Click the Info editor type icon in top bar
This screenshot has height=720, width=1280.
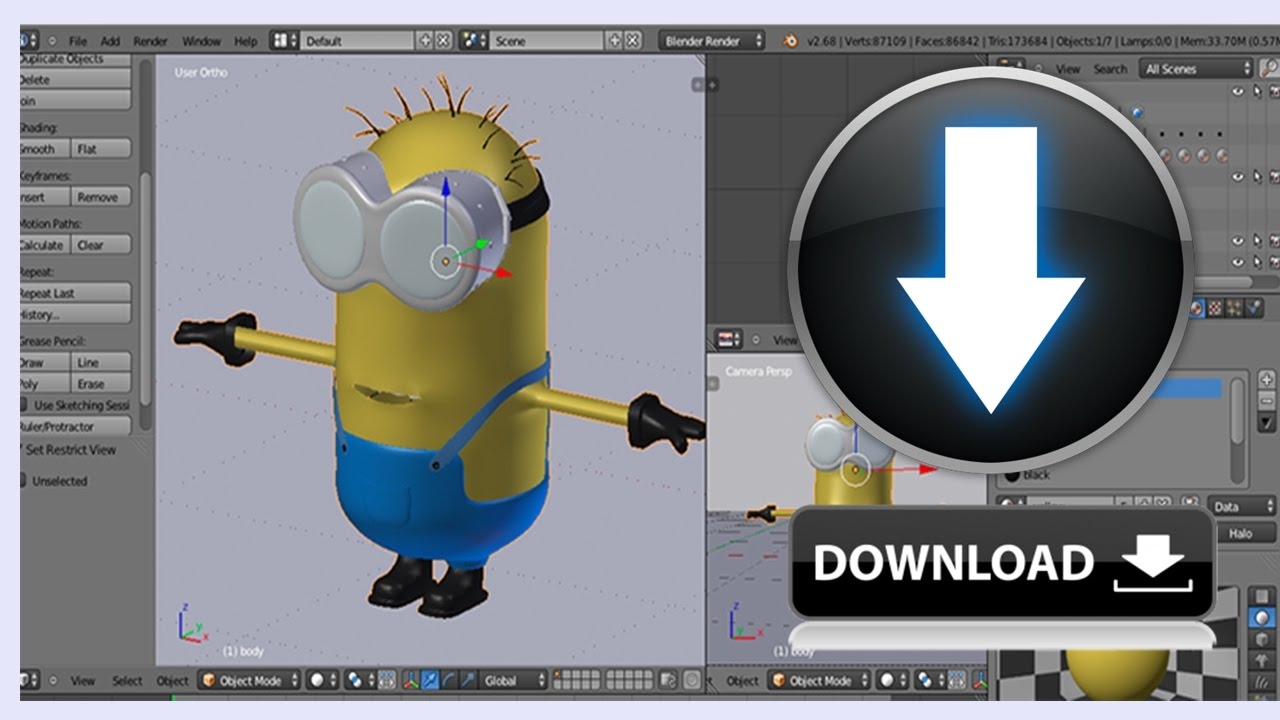pyautogui.click(x=29, y=41)
